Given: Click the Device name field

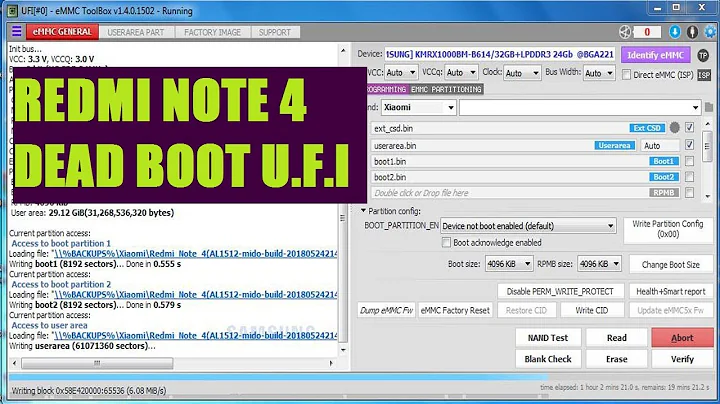Looking at the screenshot, I should (500, 55).
